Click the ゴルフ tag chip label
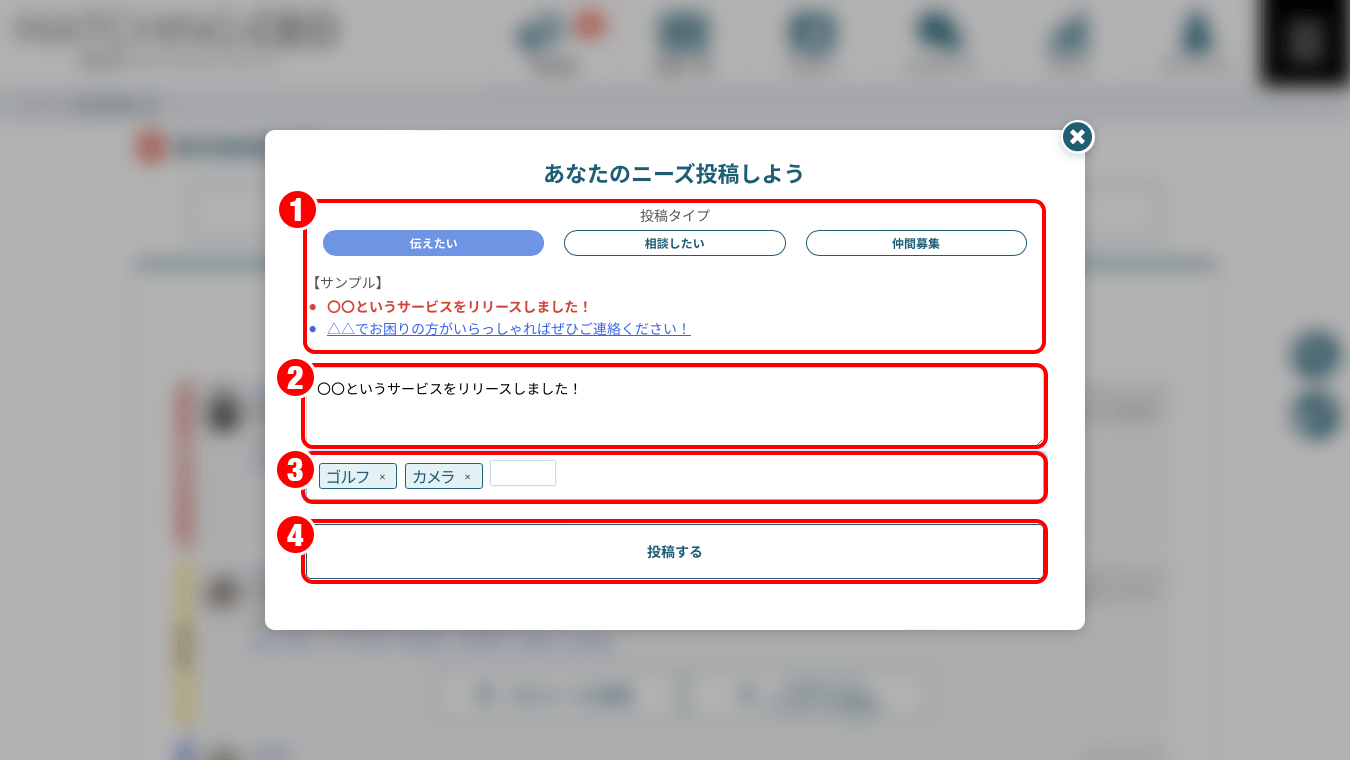The image size is (1350, 760). tap(348, 477)
